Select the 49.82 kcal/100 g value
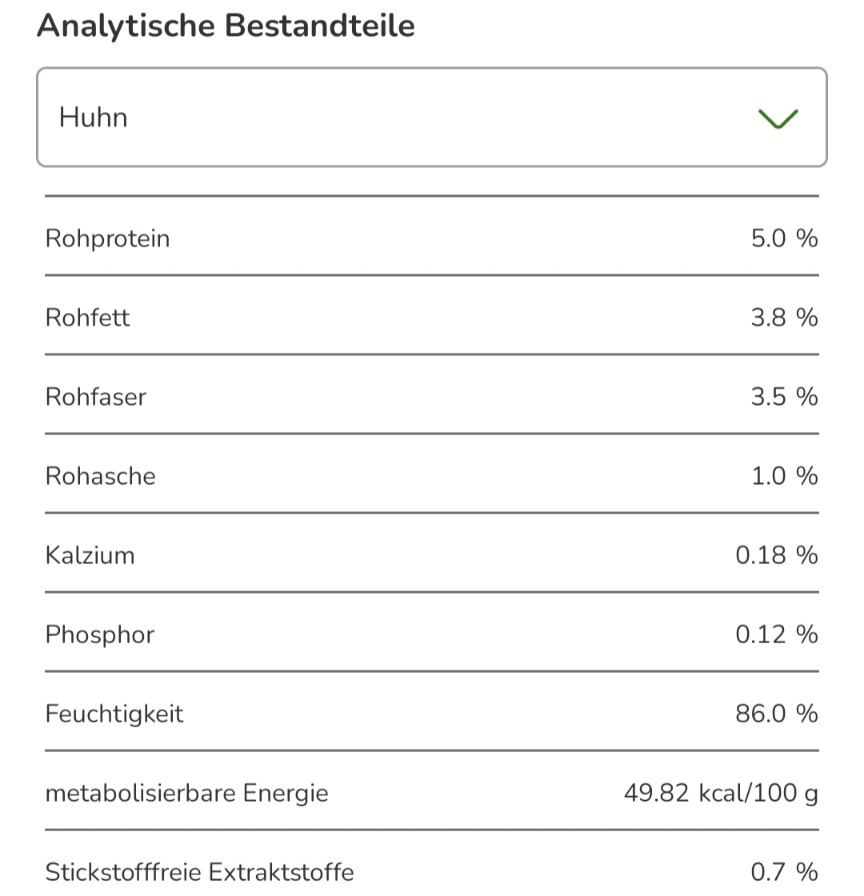This screenshot has width=864, height=896. pyautogui.click(x=721, y=794)
